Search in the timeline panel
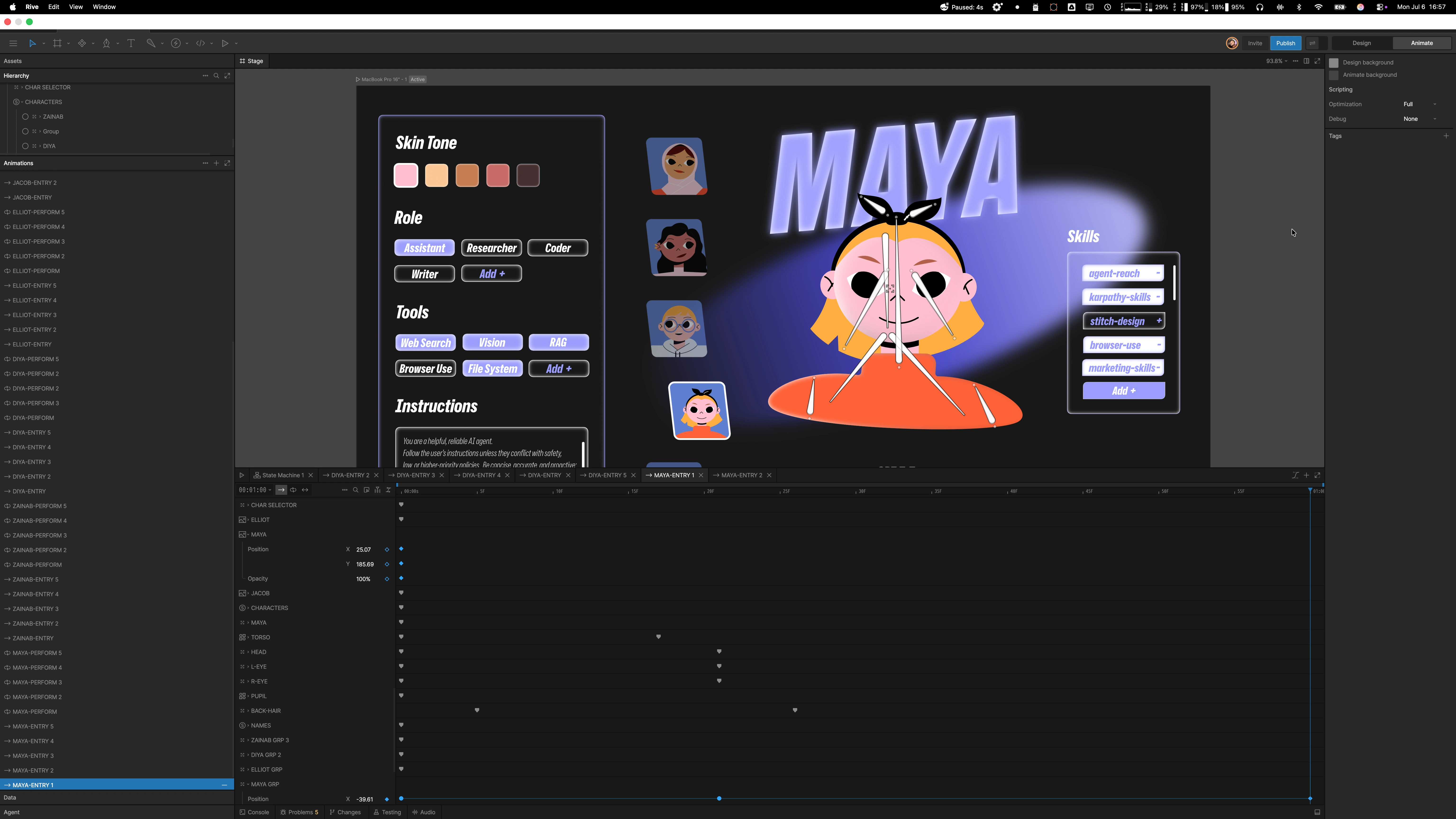 [355, 490]
